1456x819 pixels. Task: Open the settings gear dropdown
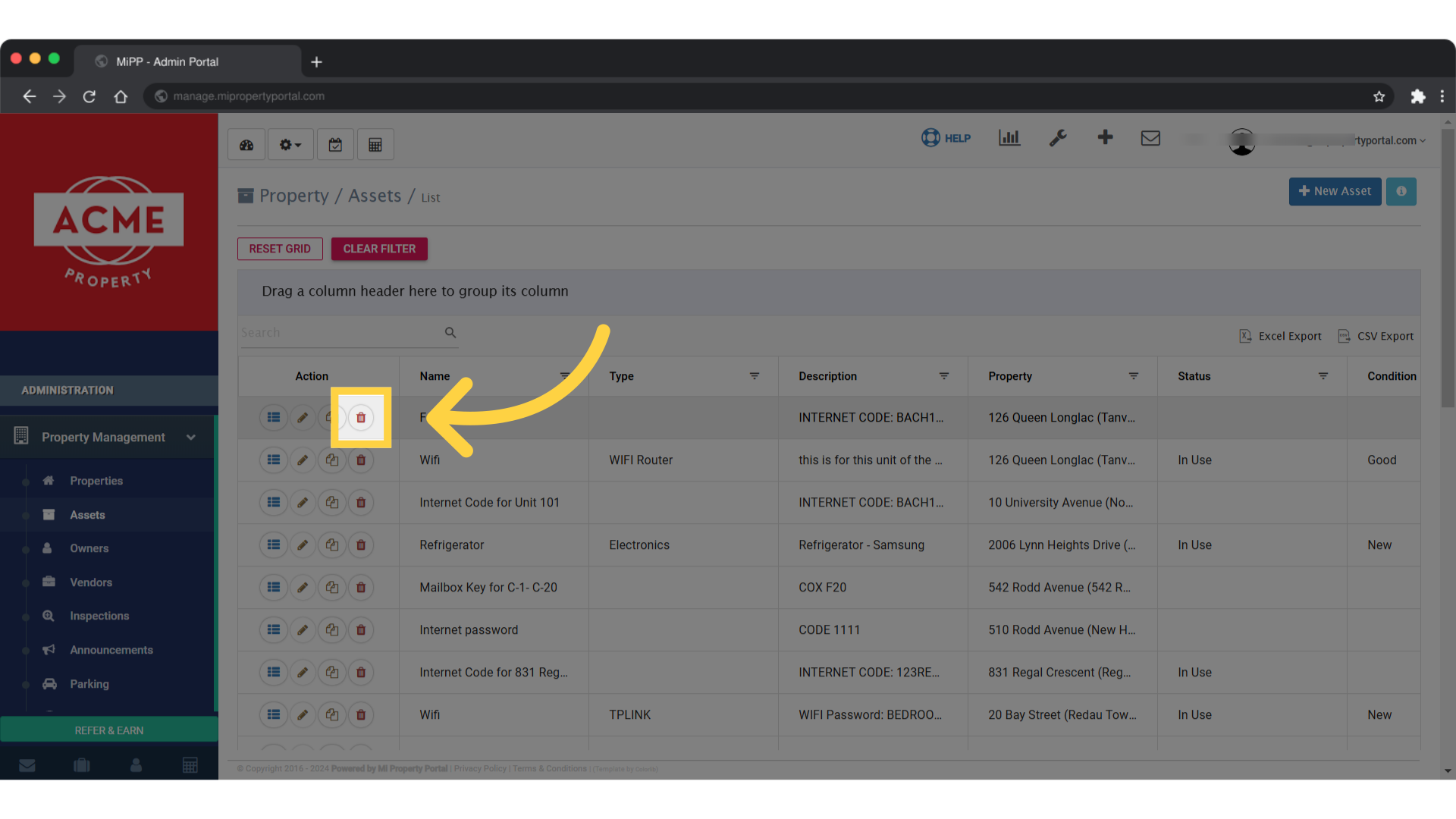[290, 144]
